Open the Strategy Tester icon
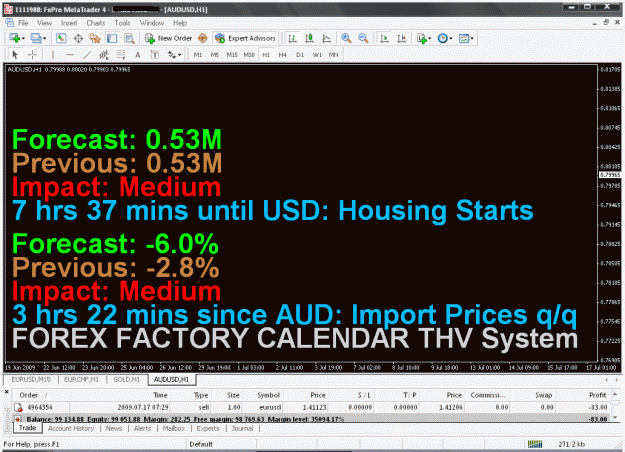625x452 pixels. (x=129, y=38)
